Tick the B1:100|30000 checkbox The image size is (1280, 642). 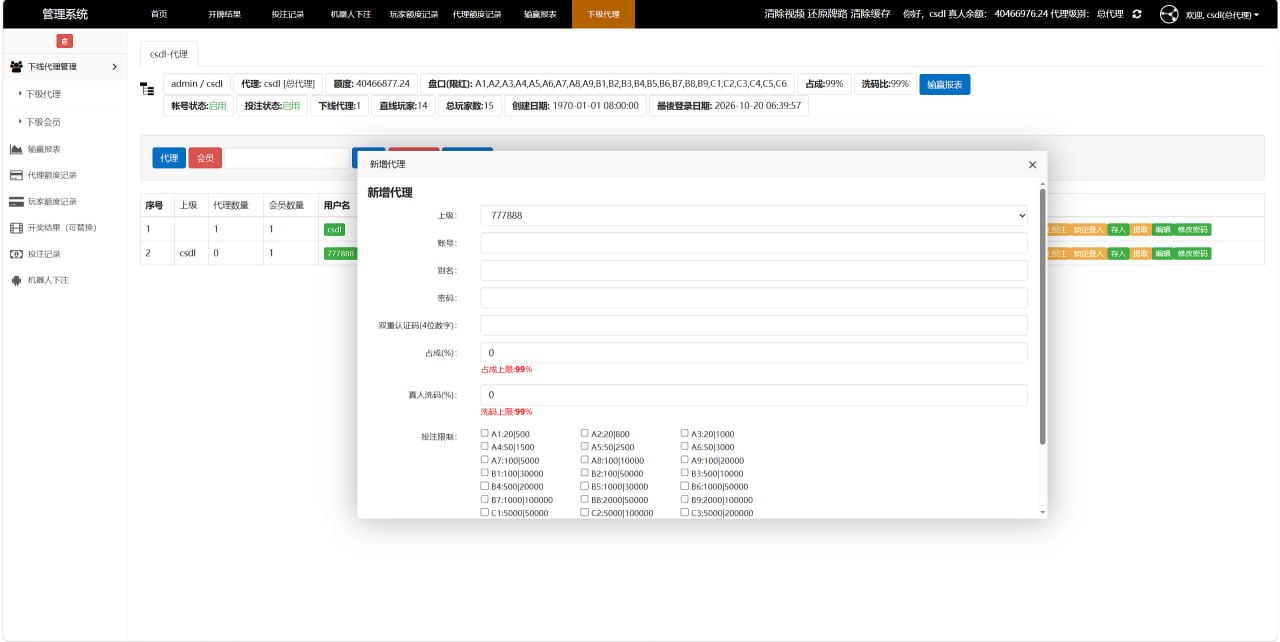point(485,473)
